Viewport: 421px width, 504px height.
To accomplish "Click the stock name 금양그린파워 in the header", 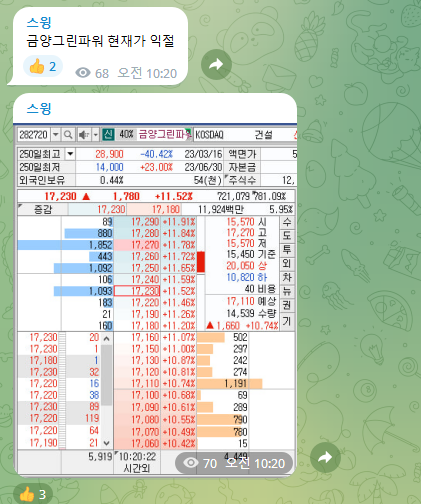I will (165, 134).
